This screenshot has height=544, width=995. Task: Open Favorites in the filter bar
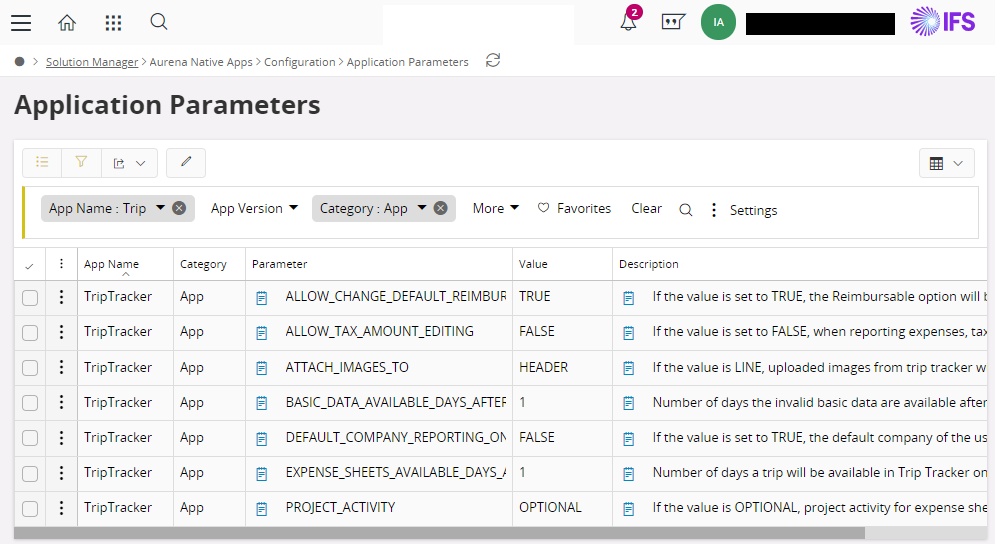click(x=574, y=208)
